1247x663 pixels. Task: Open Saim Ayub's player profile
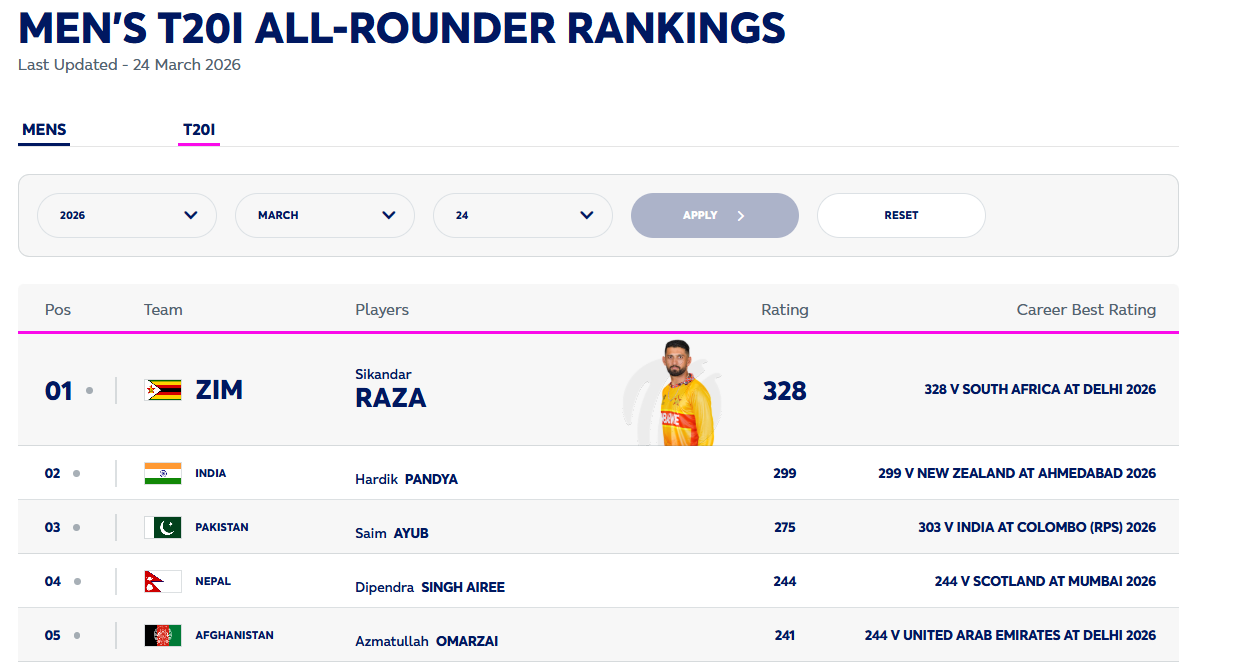[392, 533]
